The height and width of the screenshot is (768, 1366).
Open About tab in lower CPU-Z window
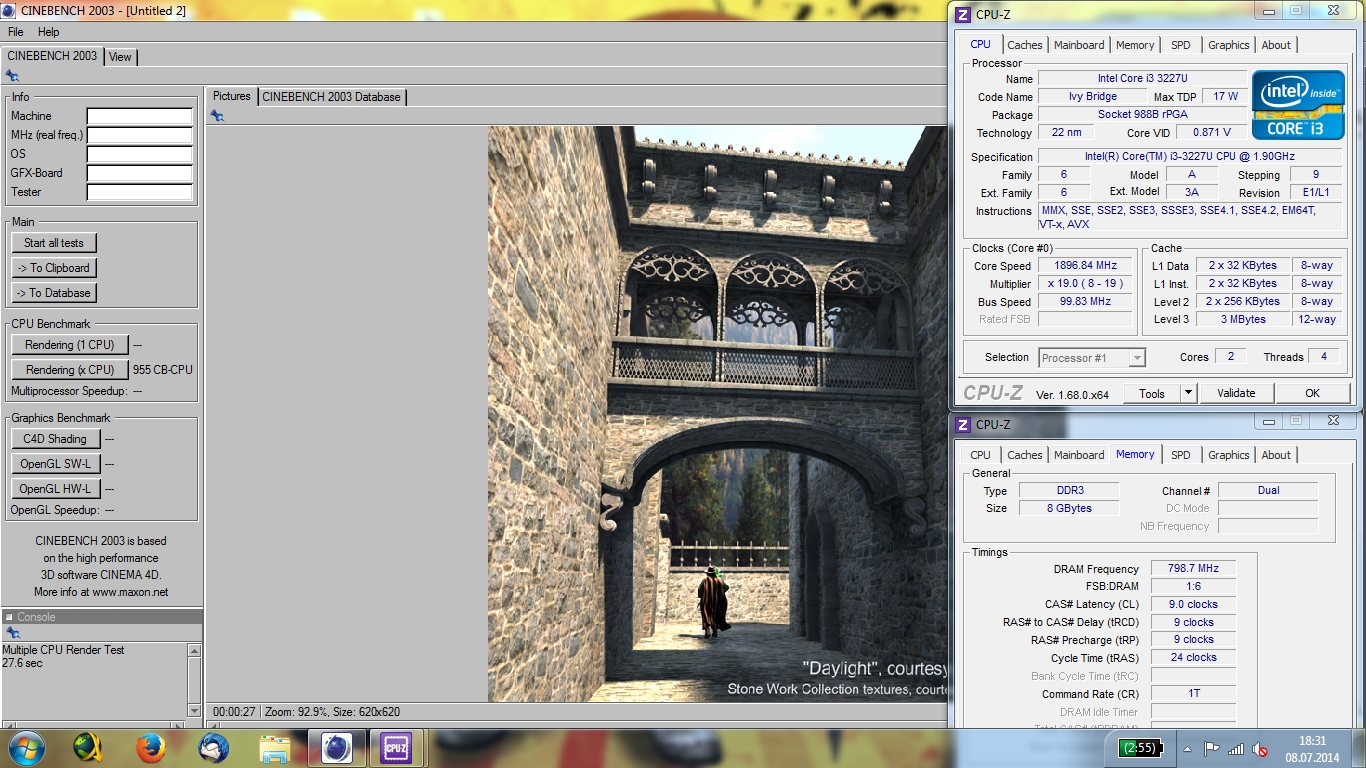pos(1276,455)
